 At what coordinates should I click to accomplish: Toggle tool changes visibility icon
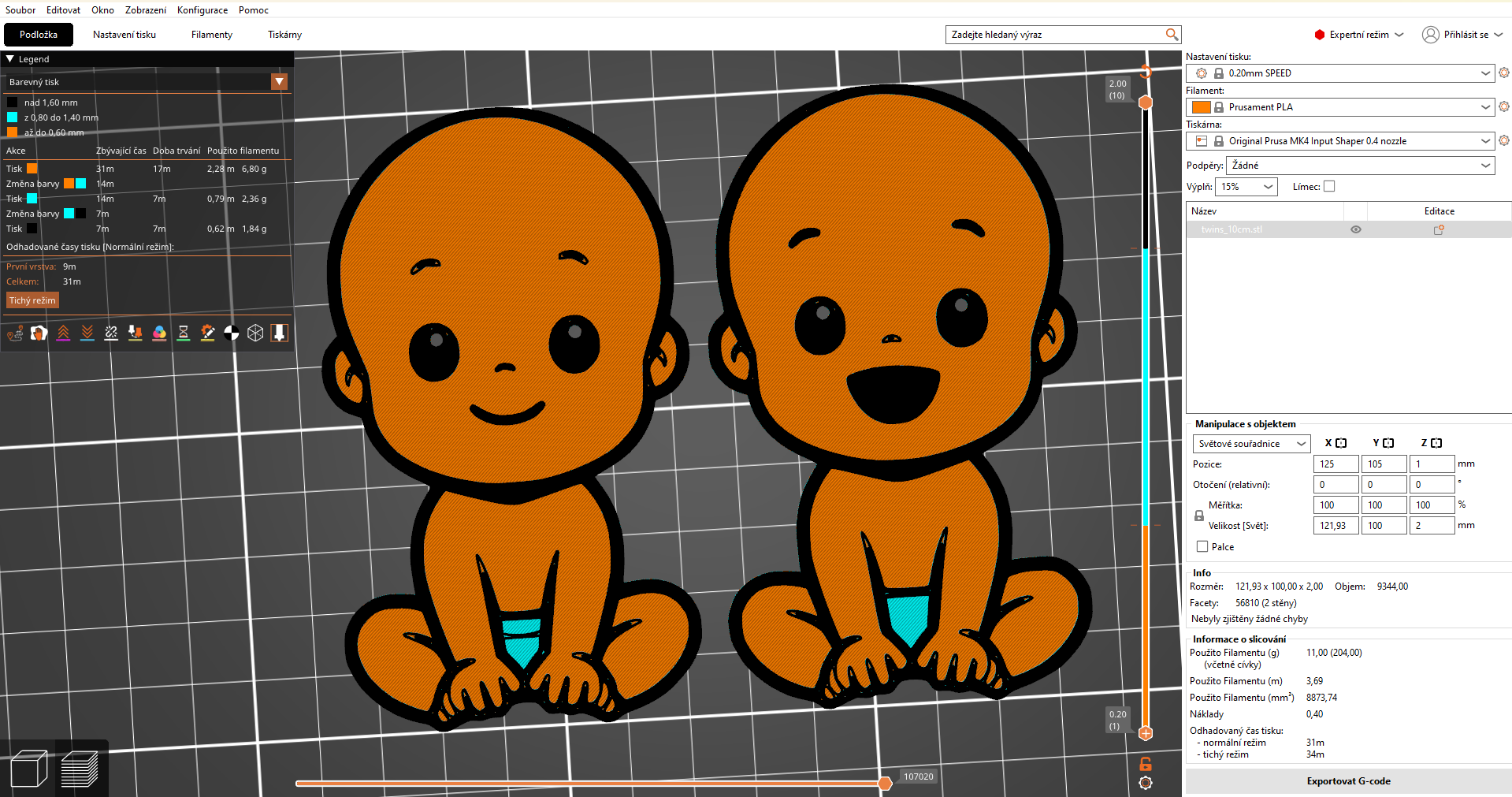[136, 333]
